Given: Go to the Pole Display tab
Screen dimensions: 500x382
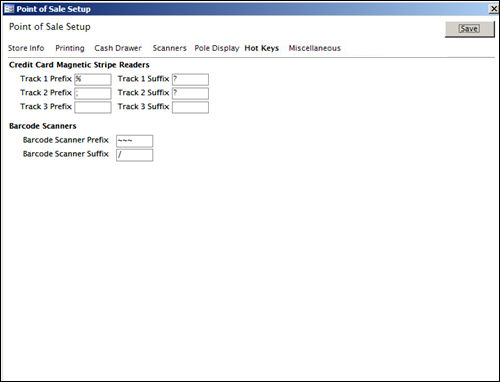Looking at the screenshot, I should click(217, 48).
